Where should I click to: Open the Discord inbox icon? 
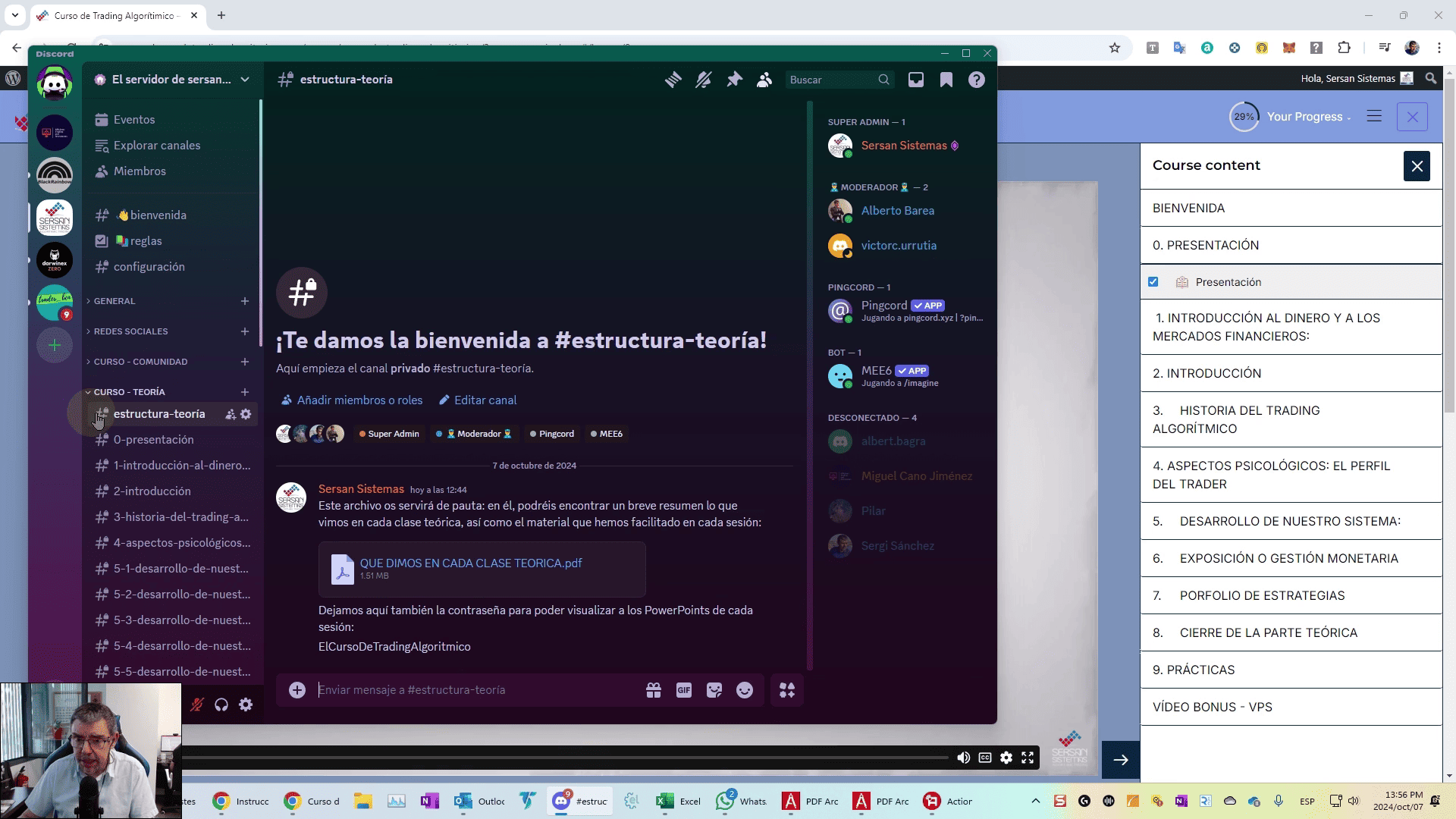(x=916, y=80)
